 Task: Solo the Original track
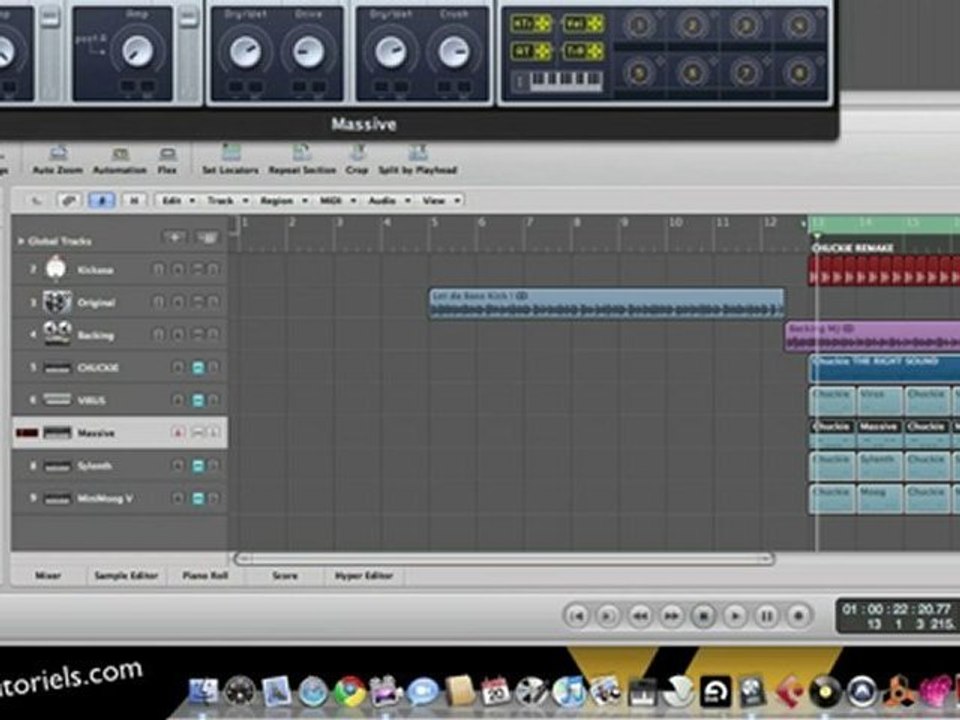point(213,302)
